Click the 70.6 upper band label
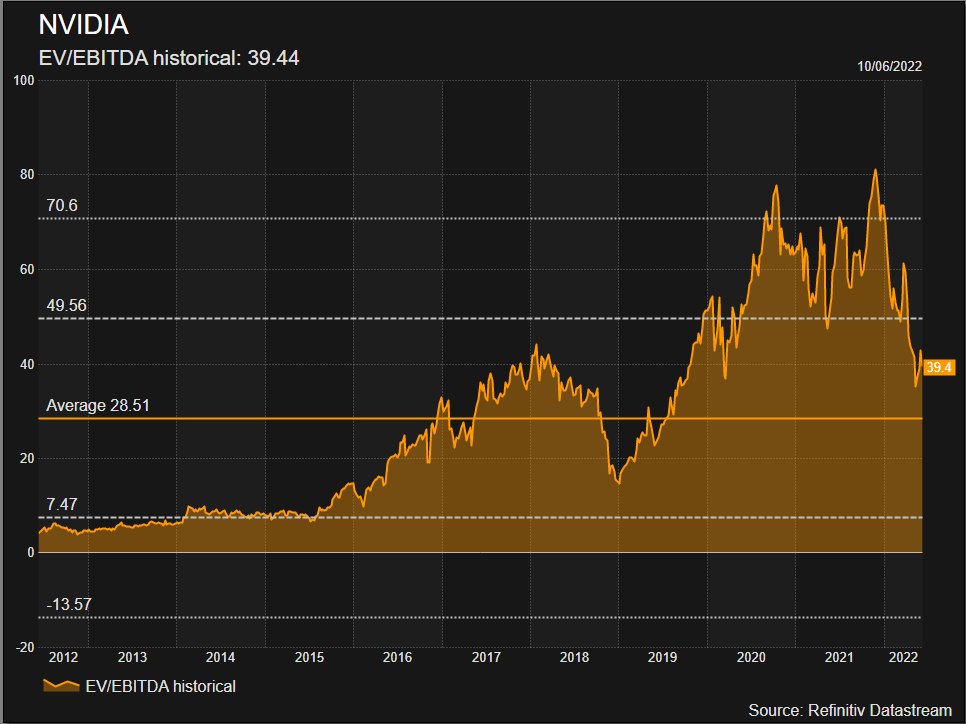Screen dimensions: 966x724 pos(62,205)
